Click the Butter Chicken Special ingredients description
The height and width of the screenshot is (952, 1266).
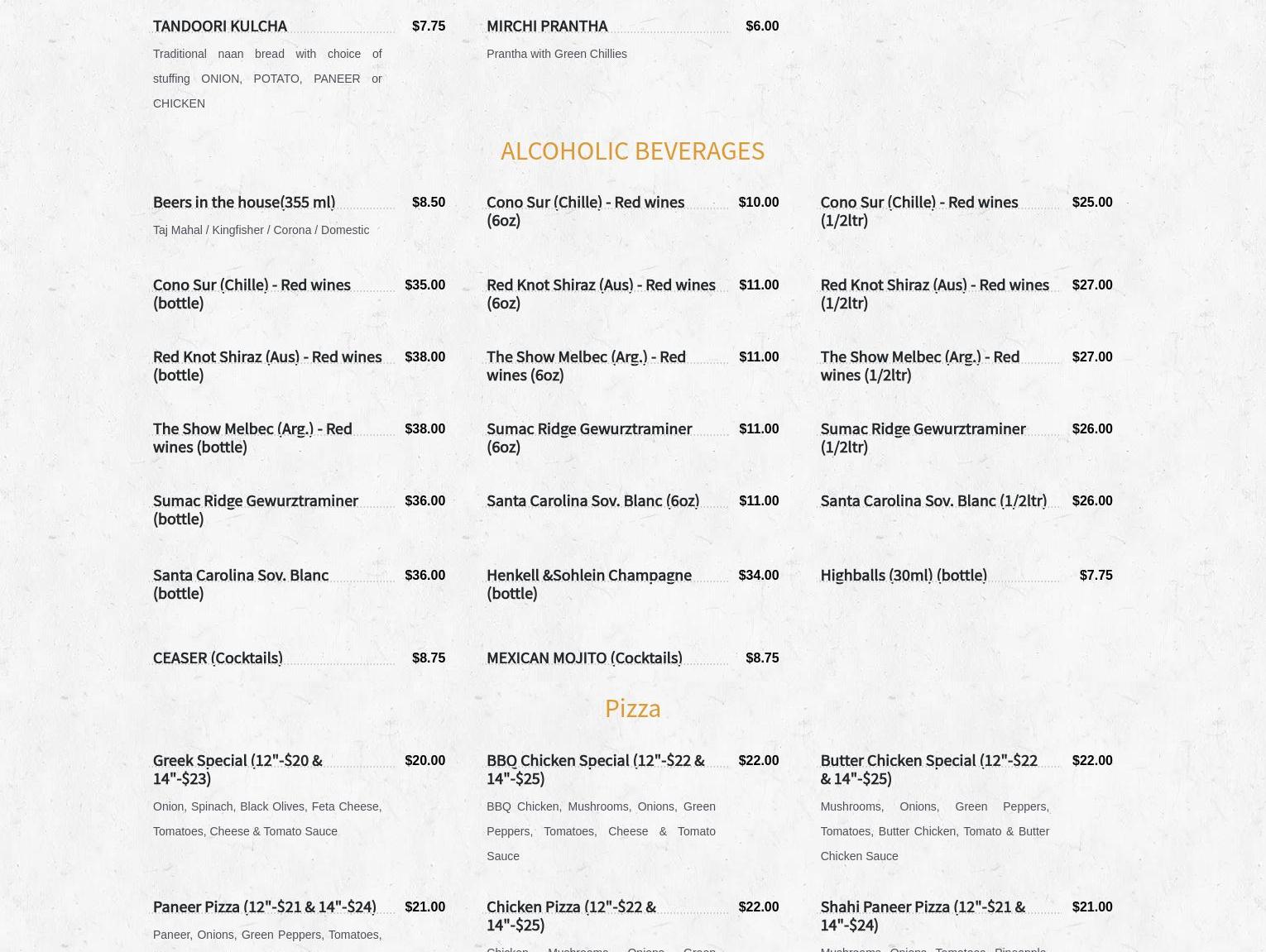pos(934,831)
